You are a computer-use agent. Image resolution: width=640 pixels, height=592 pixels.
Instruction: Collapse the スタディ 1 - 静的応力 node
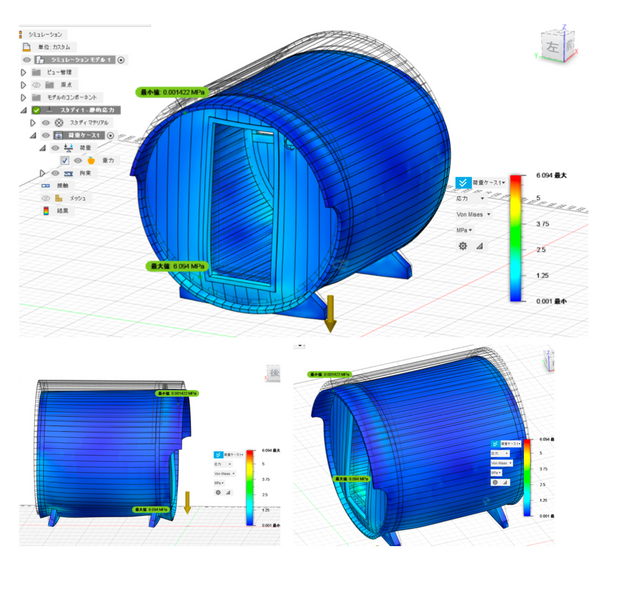pyautogui.click(x=23, y=110)
